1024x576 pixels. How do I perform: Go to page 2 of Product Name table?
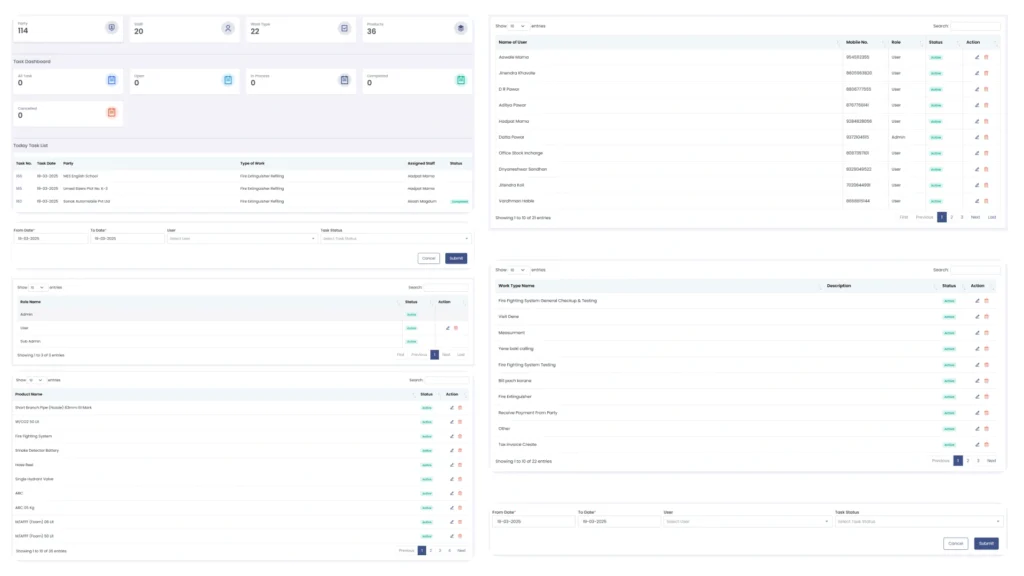click(x=431, y=551)
